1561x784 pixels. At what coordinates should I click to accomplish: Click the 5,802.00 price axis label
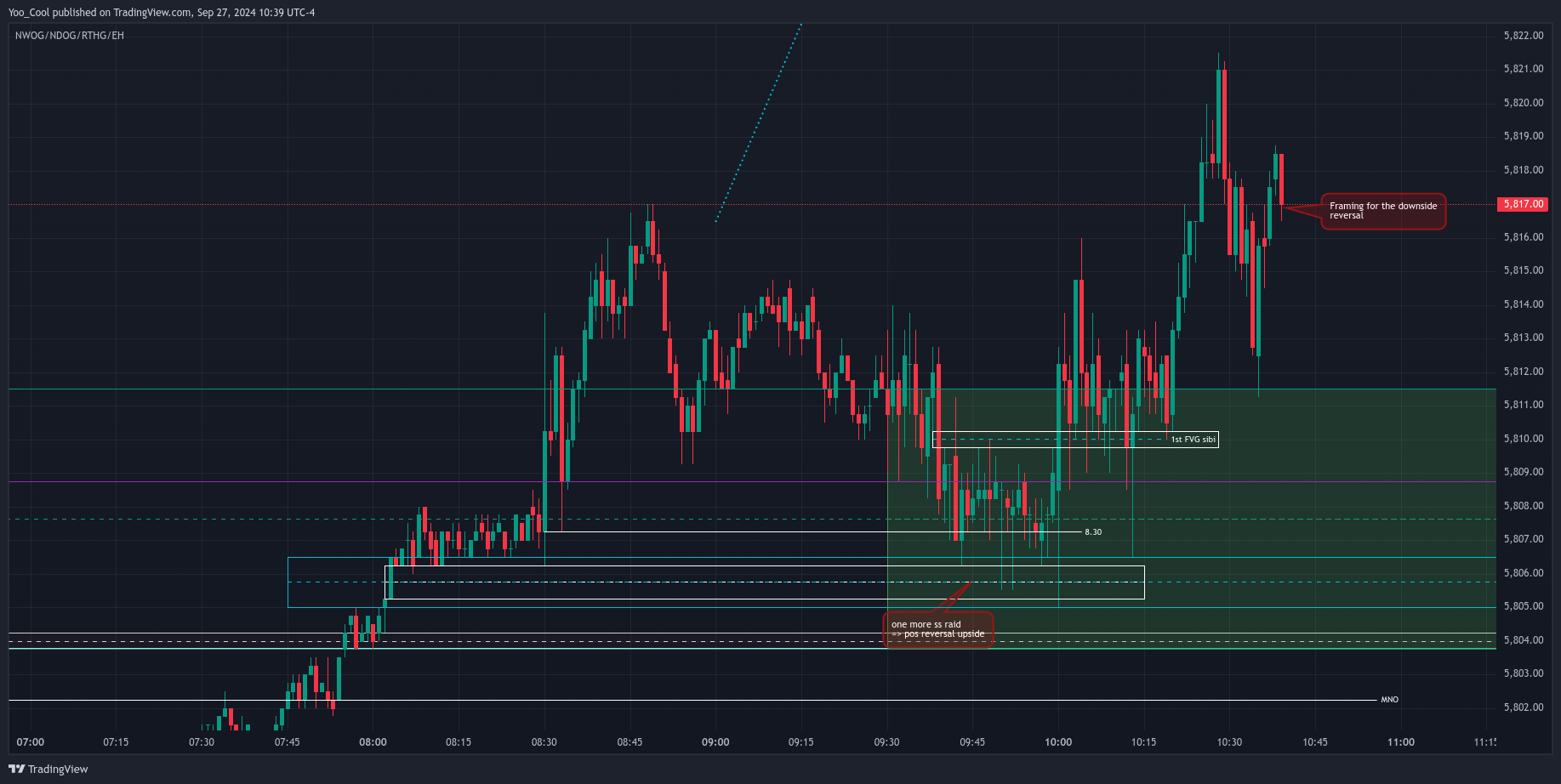tap(1524, 707)
